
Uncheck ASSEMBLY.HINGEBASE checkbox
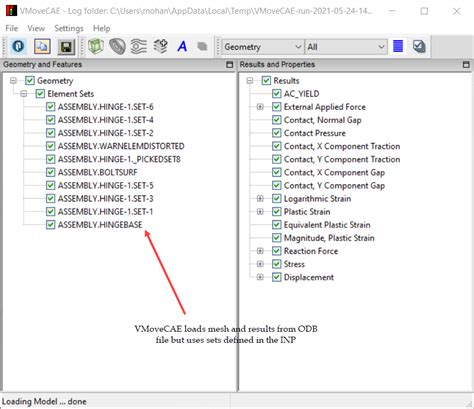[50, 225]
